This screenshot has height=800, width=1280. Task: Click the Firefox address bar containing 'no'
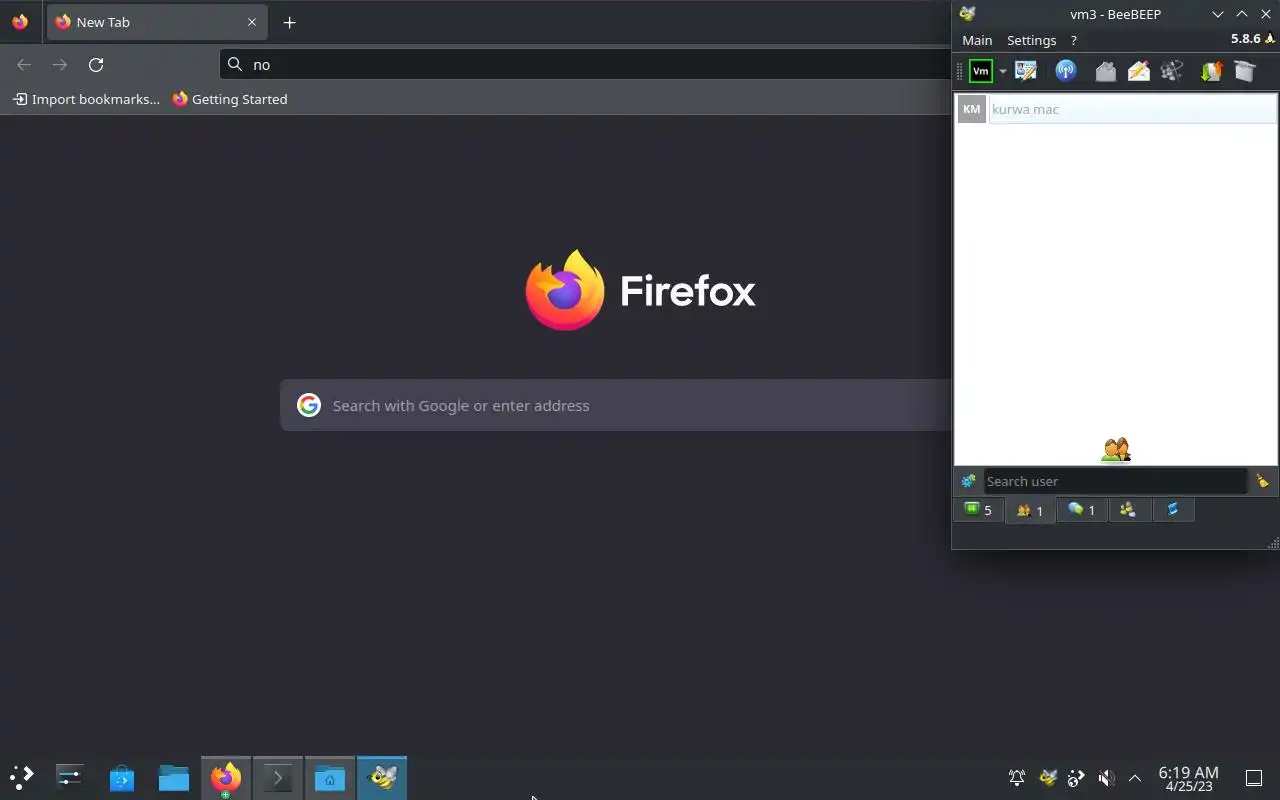pos(585,64)
